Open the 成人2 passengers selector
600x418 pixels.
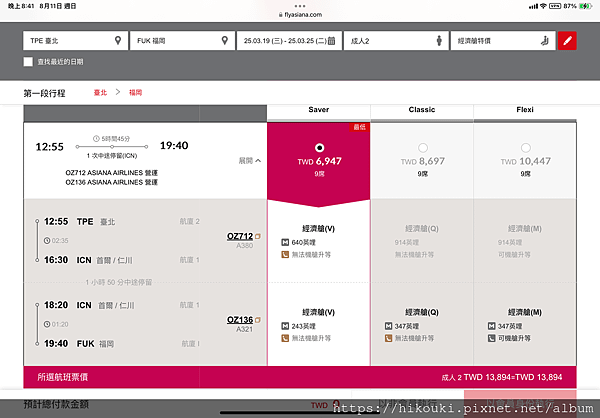(396, 41)
